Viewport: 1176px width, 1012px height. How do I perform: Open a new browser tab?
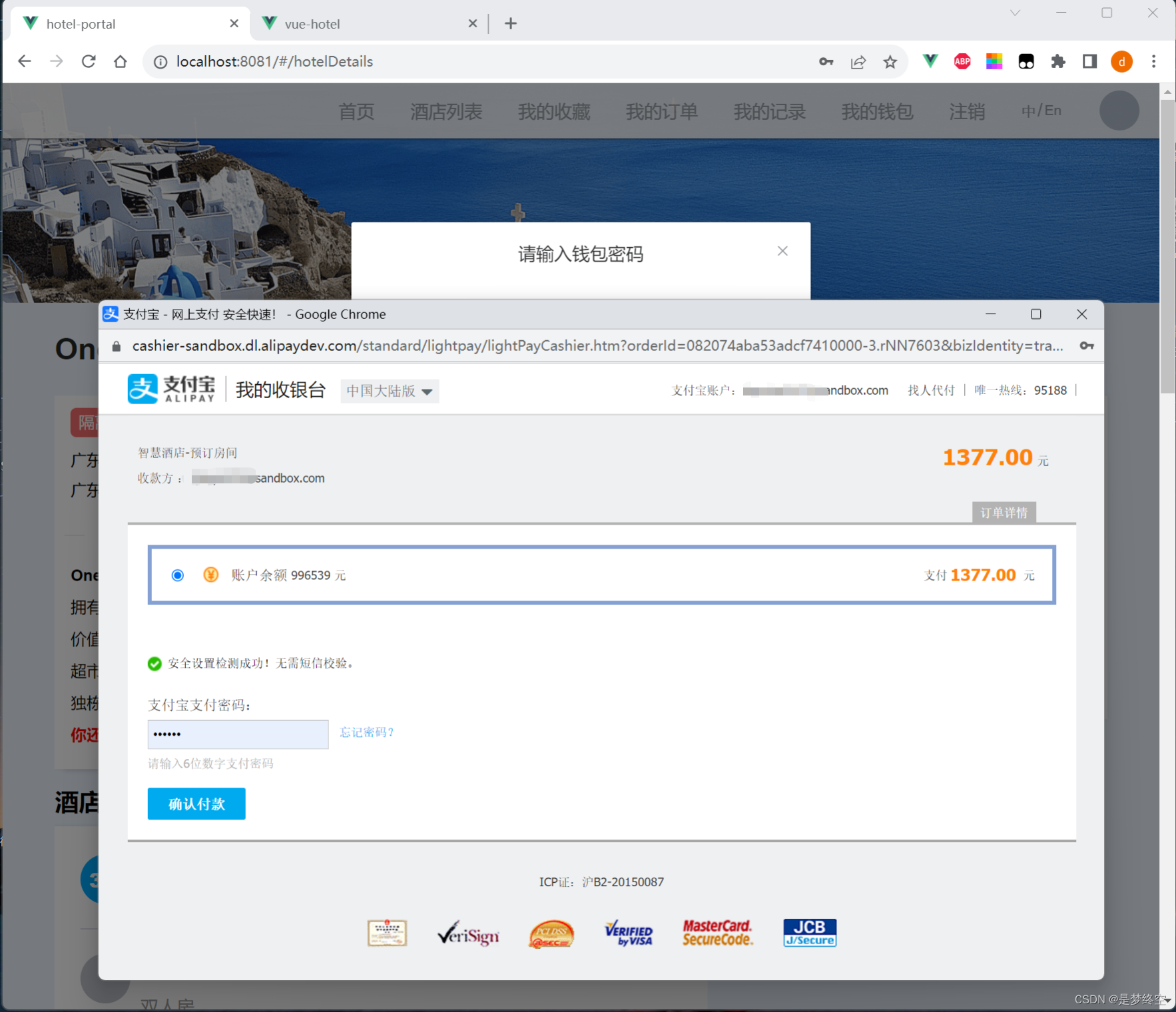(511, 23)
